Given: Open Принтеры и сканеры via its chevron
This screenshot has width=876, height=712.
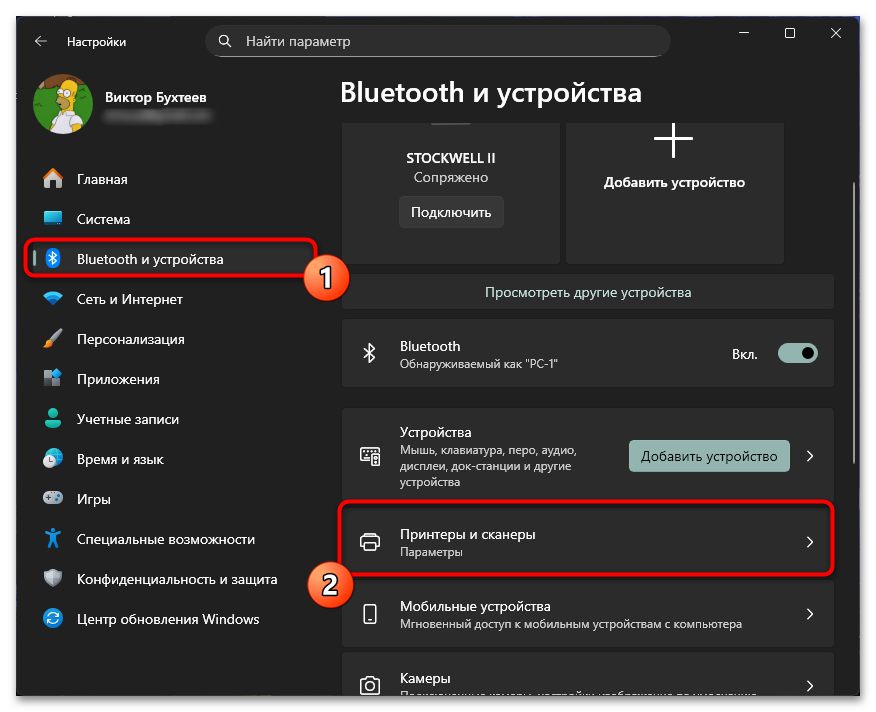Looking at the screenshot, I should (x=810, y=542).
